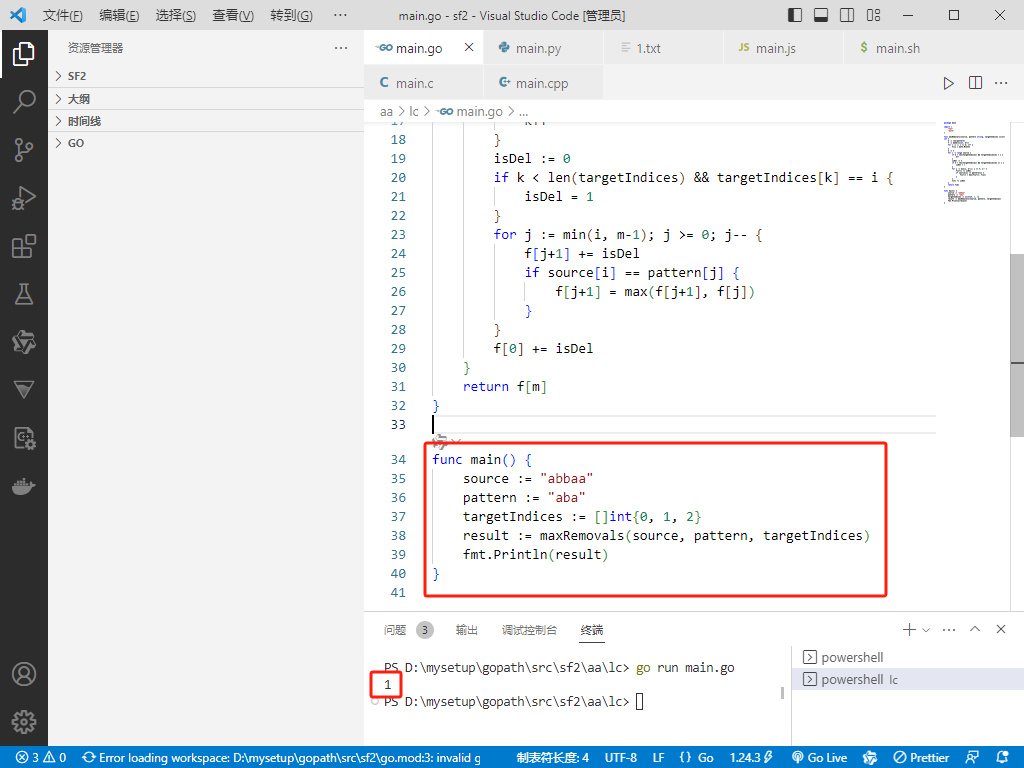Customize layout from title bar
The image size is (1024, 768).
873,15
